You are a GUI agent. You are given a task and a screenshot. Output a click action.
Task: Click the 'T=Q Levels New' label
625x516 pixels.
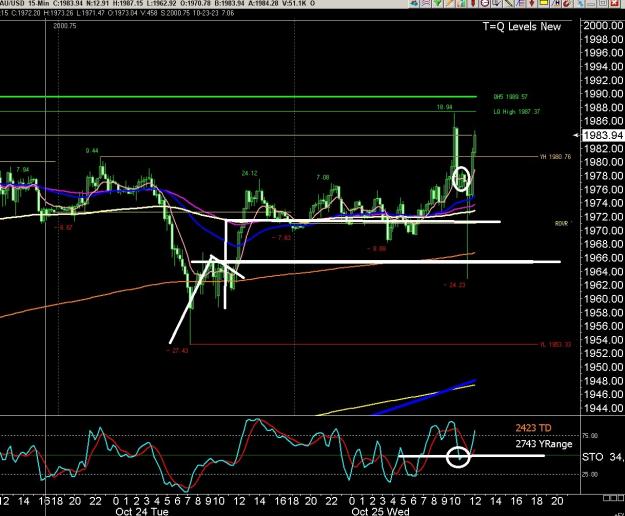[522, 27]
